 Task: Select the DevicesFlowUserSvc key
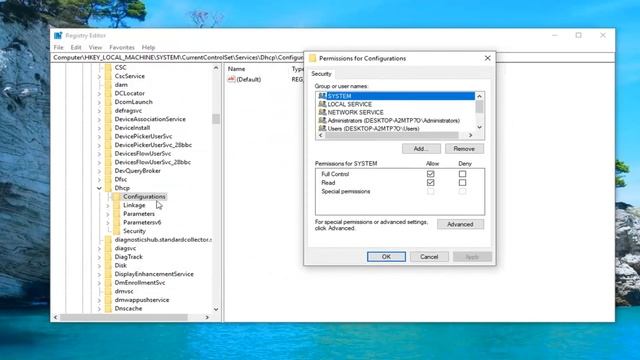coord(143,153)
